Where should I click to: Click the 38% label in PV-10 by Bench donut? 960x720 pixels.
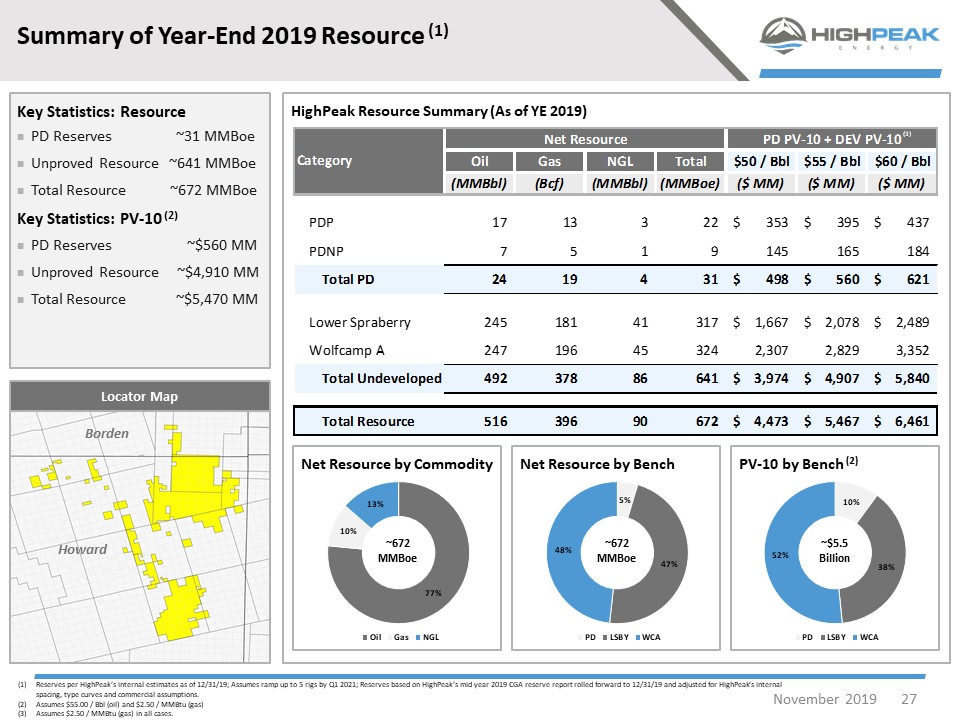click(x=886, y=567)
